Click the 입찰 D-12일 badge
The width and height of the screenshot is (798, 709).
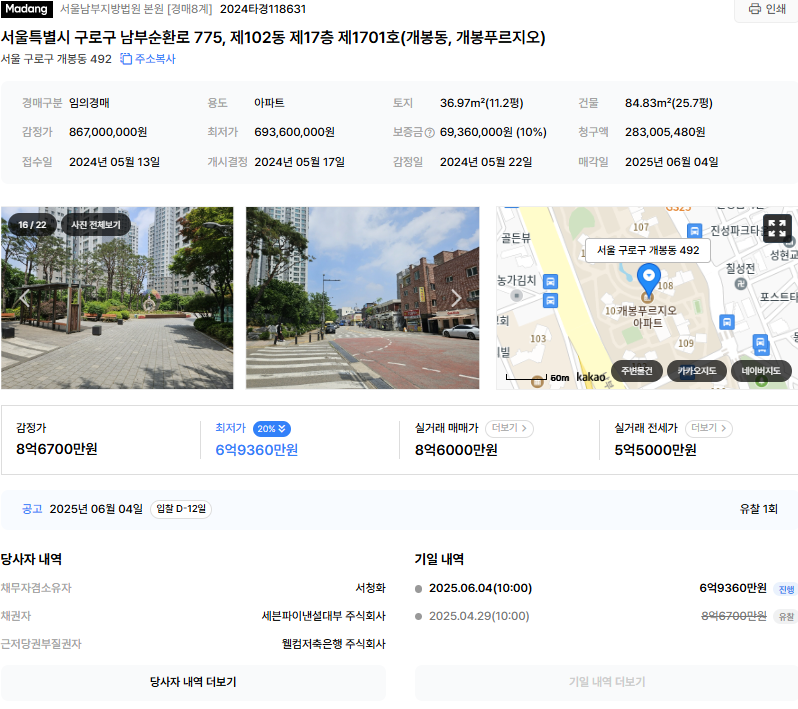181,509
